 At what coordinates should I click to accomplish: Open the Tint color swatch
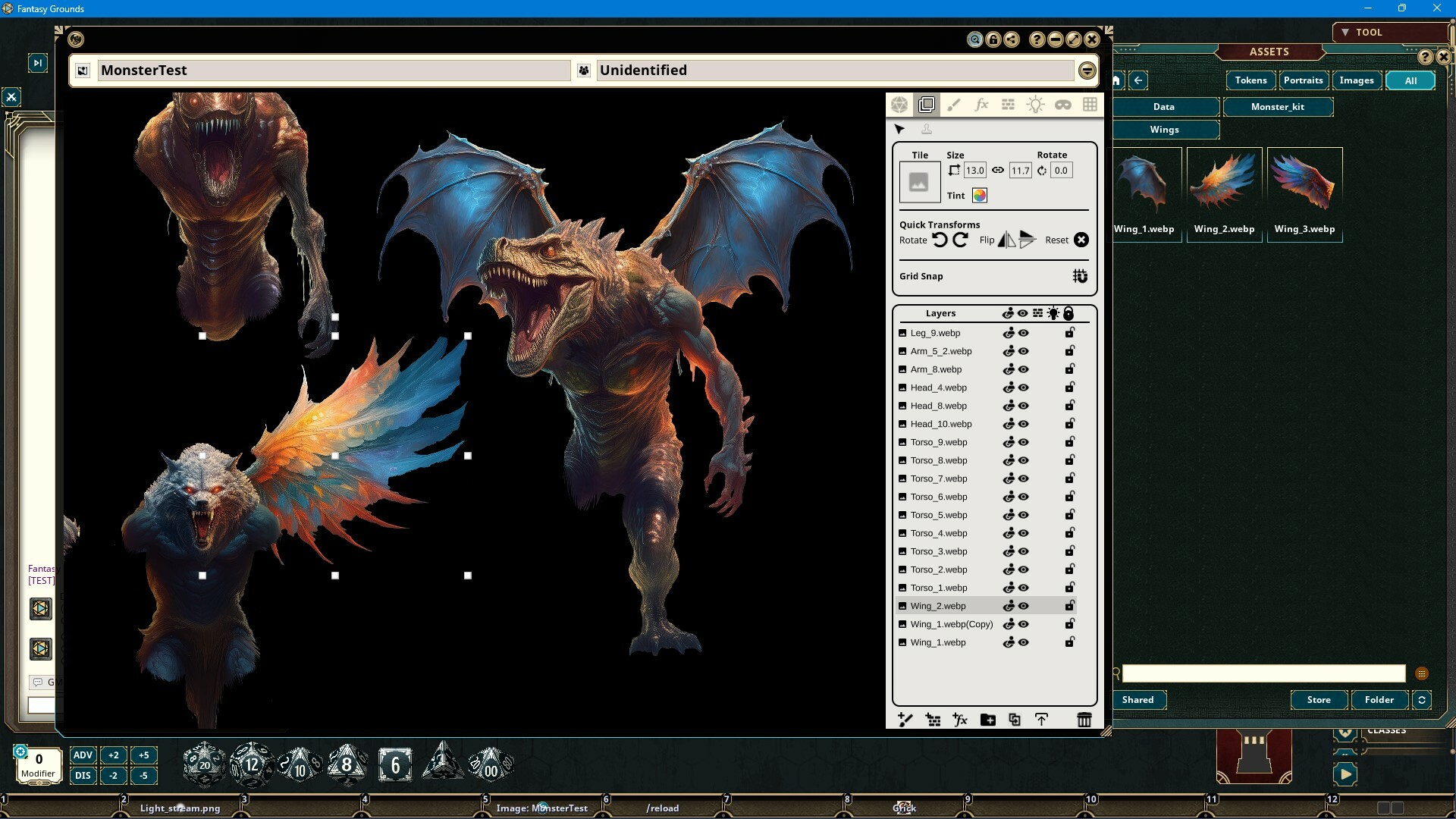[x=980, y=196]
